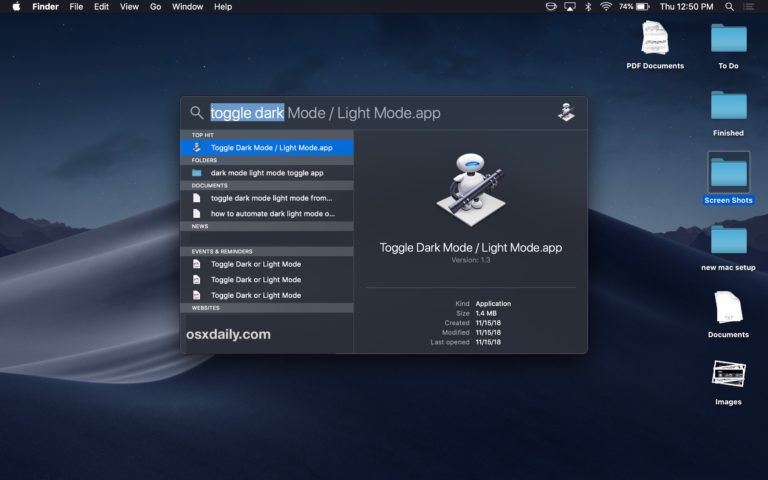
Task: Click the Bluetooth icon in menu bar
Action: 588,7
